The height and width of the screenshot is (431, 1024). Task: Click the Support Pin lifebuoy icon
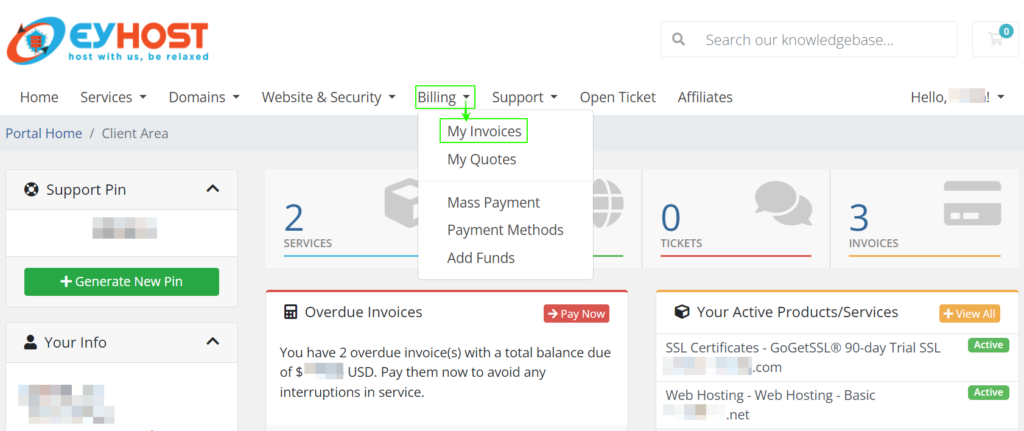pos(31,190)
